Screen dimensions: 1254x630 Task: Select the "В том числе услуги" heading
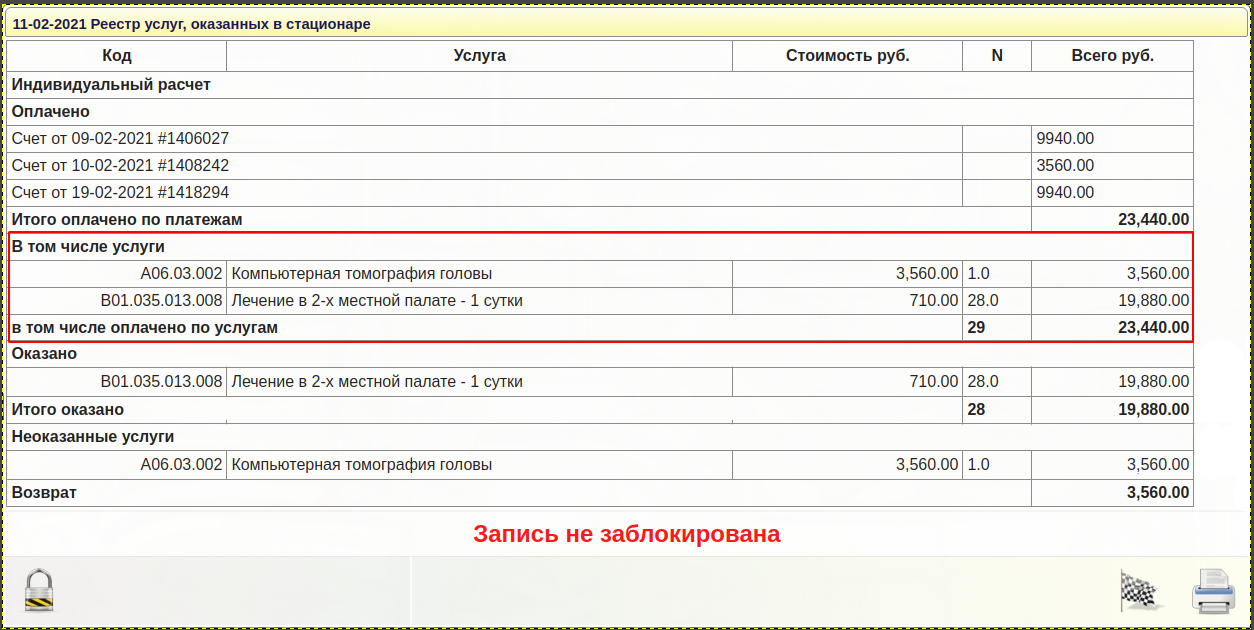pos(88,247)
